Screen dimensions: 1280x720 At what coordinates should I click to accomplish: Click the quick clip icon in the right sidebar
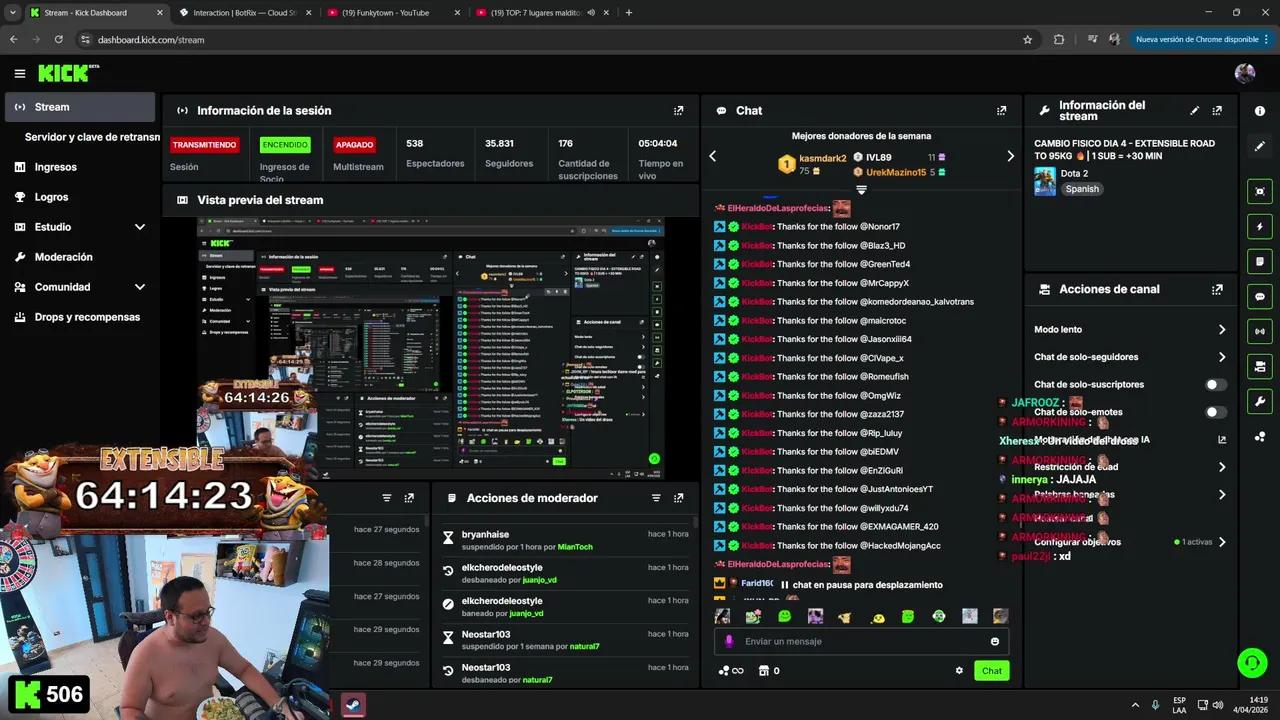1259,191
